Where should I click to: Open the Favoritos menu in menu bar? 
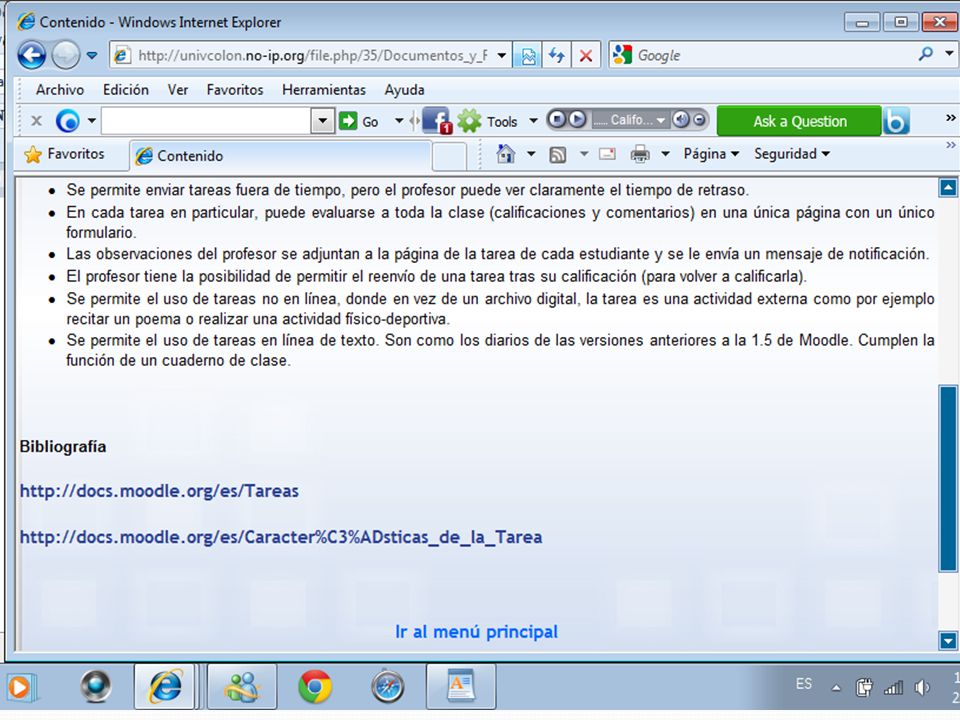[x=234, y=90]
